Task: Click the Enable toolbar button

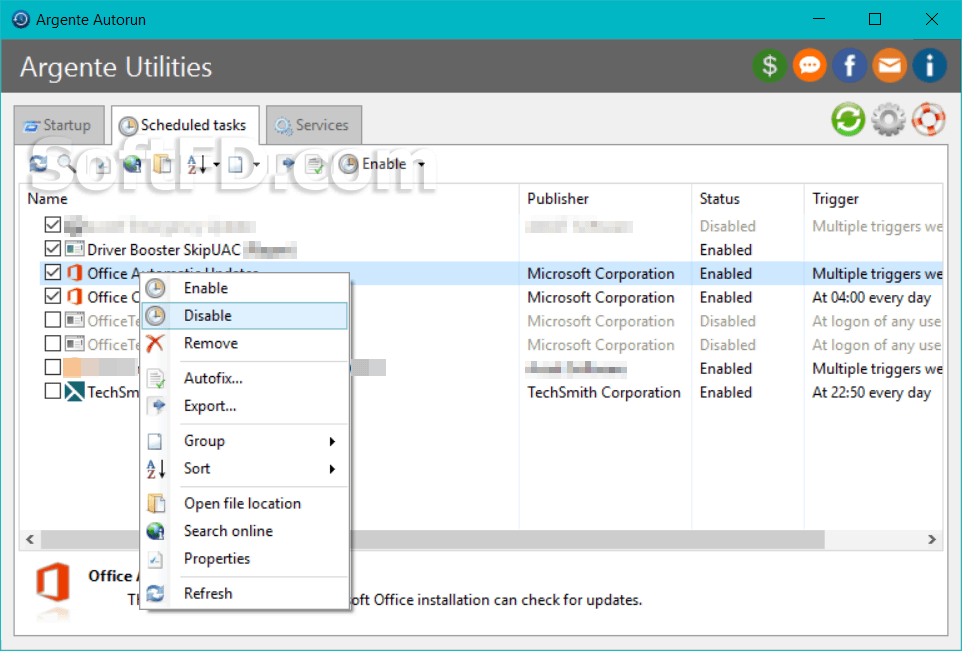Action: [x=373, y=164]
